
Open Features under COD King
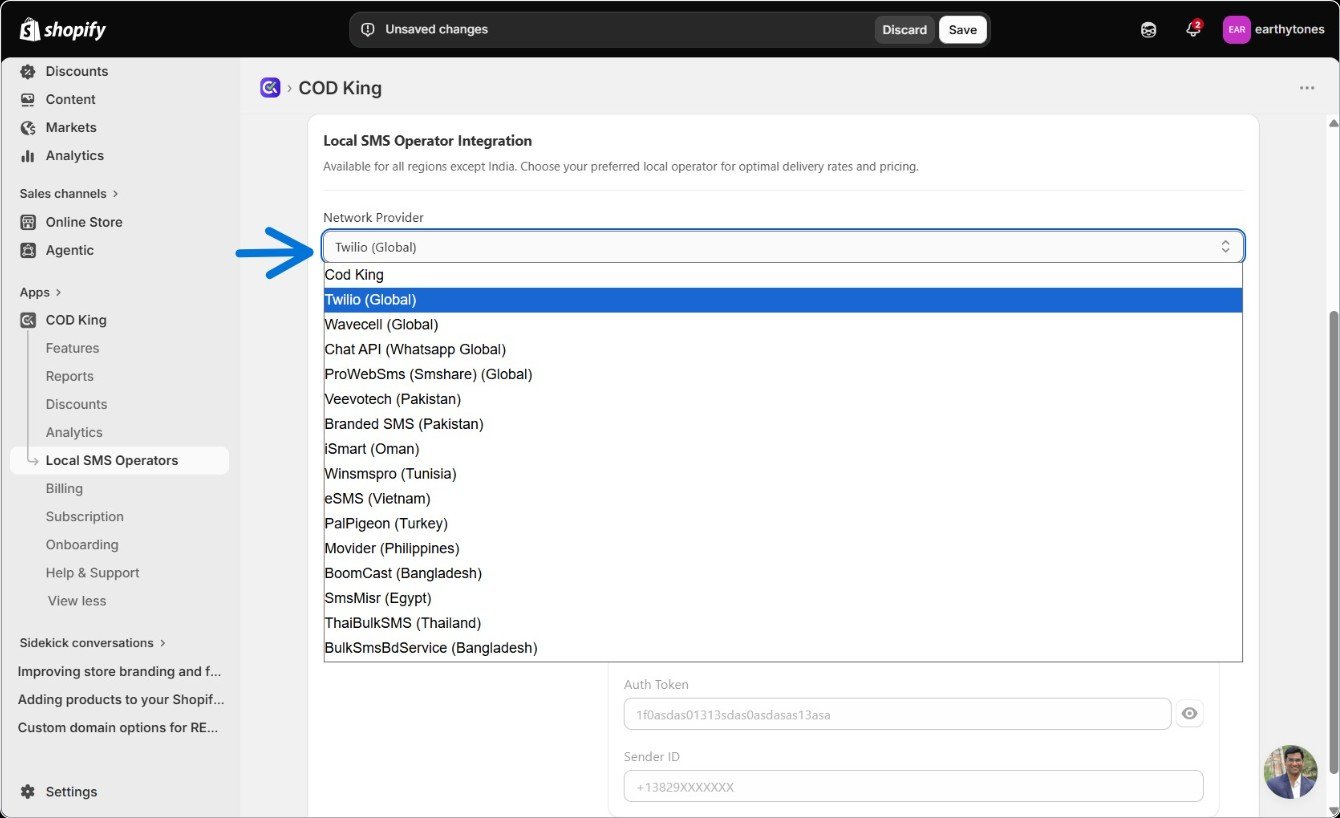[x=72, y=348]
